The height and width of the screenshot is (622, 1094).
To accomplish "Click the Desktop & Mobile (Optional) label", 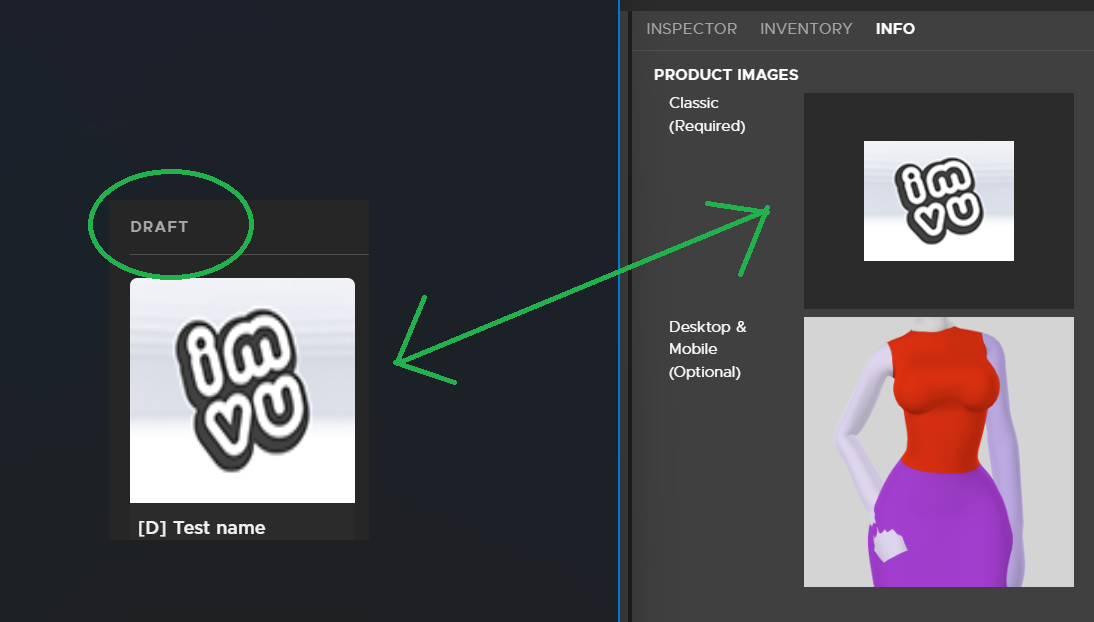I will [x=707, y=349].
